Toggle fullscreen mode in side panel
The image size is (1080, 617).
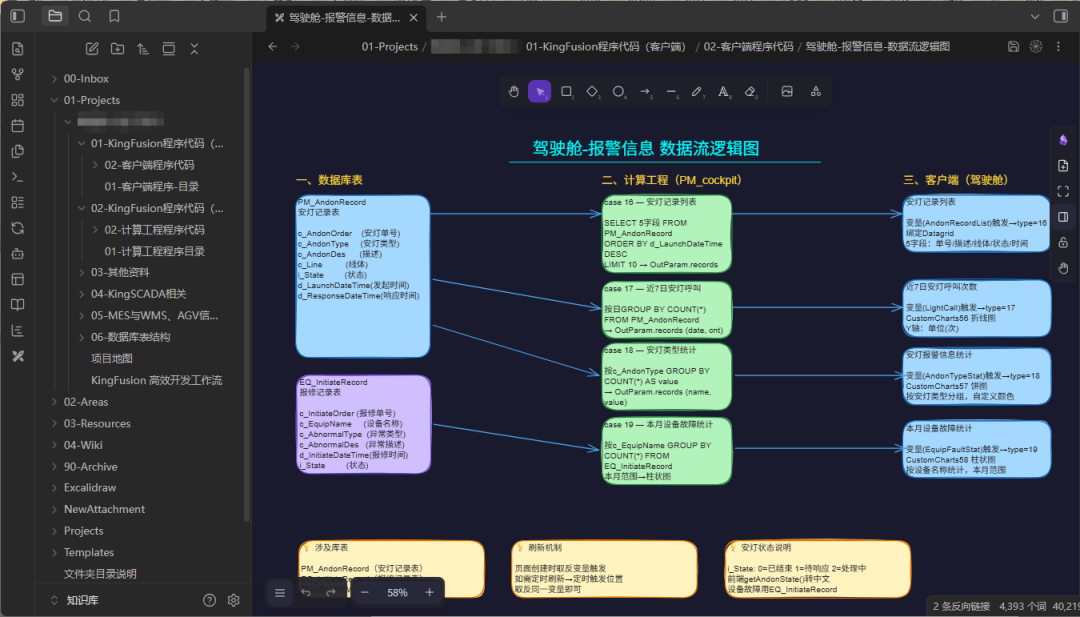point(1063,191)
